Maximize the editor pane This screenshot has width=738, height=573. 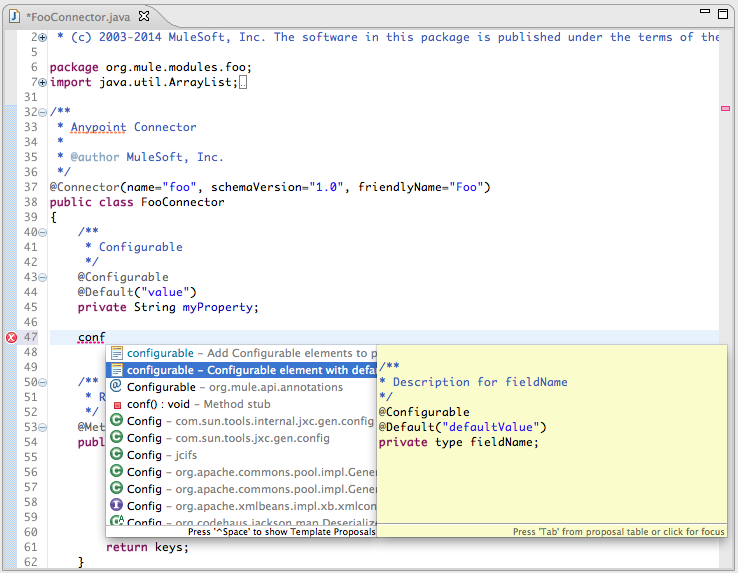pyautogui.click(x=721, y=14)
